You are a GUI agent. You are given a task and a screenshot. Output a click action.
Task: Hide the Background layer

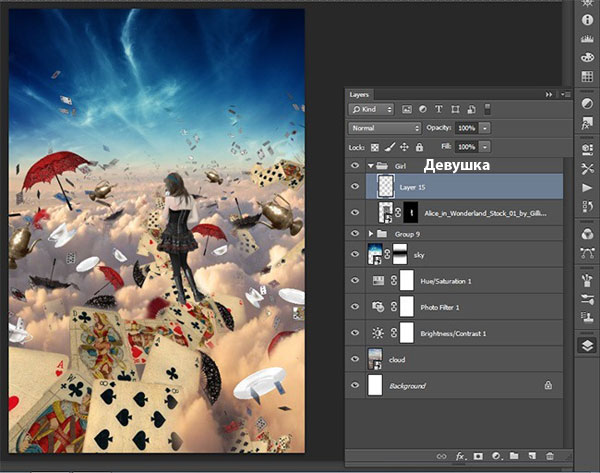pos(355,385)
